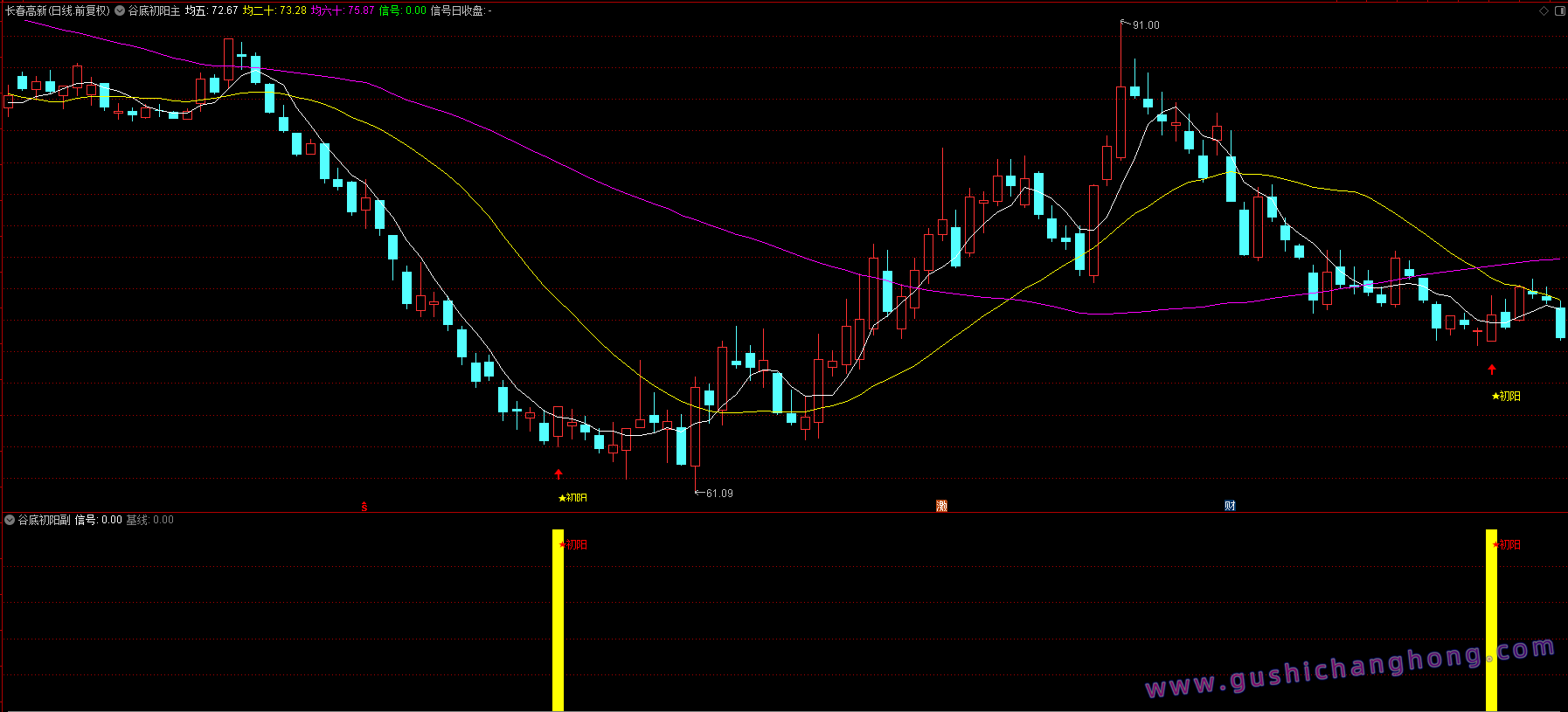Click the diamond icon at top right

point(1544,11)
